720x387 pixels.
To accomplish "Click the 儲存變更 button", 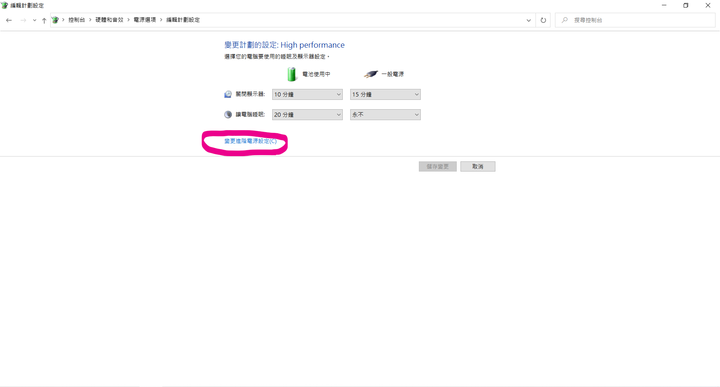I will 438,166.
